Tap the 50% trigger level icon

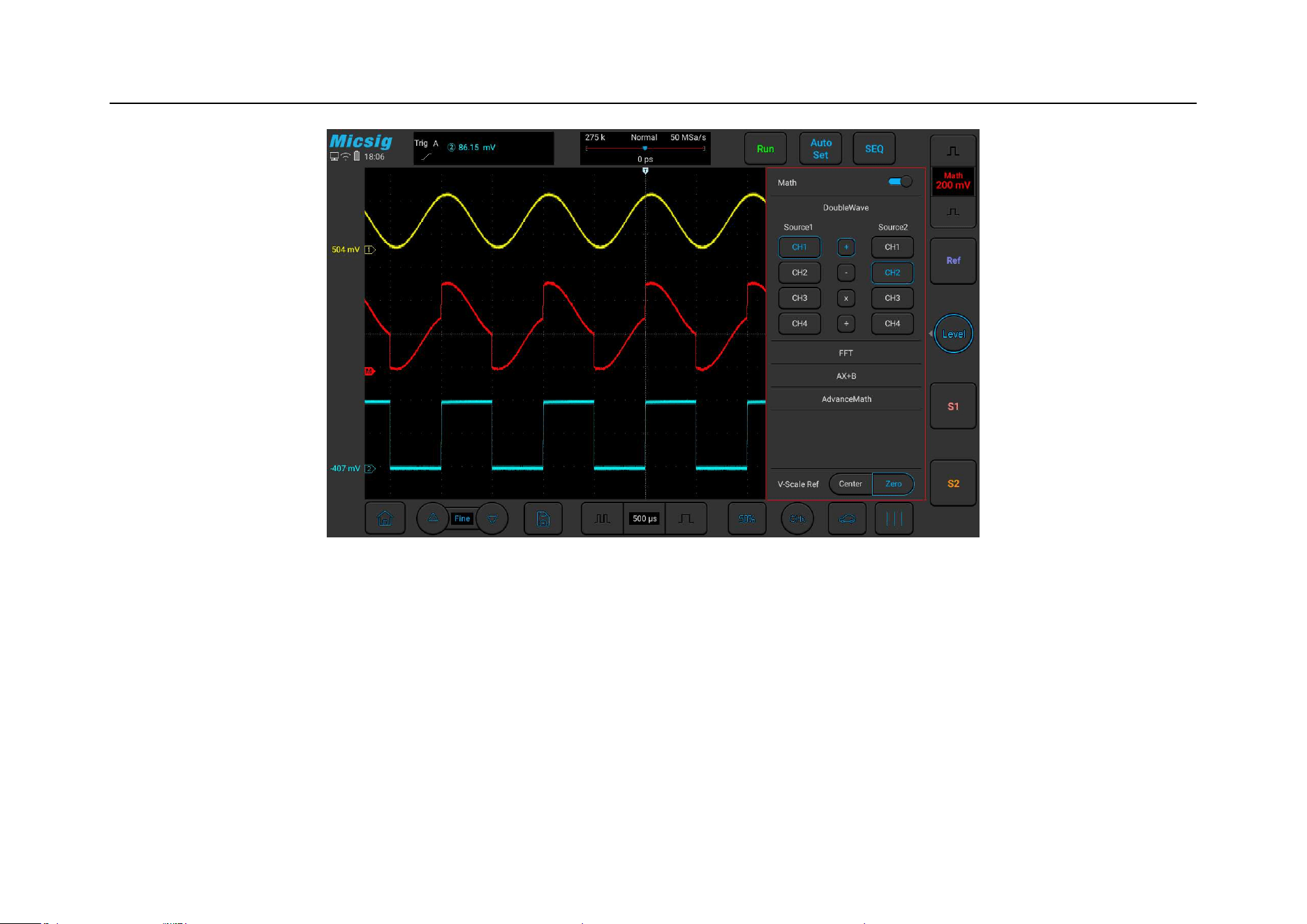747,519
